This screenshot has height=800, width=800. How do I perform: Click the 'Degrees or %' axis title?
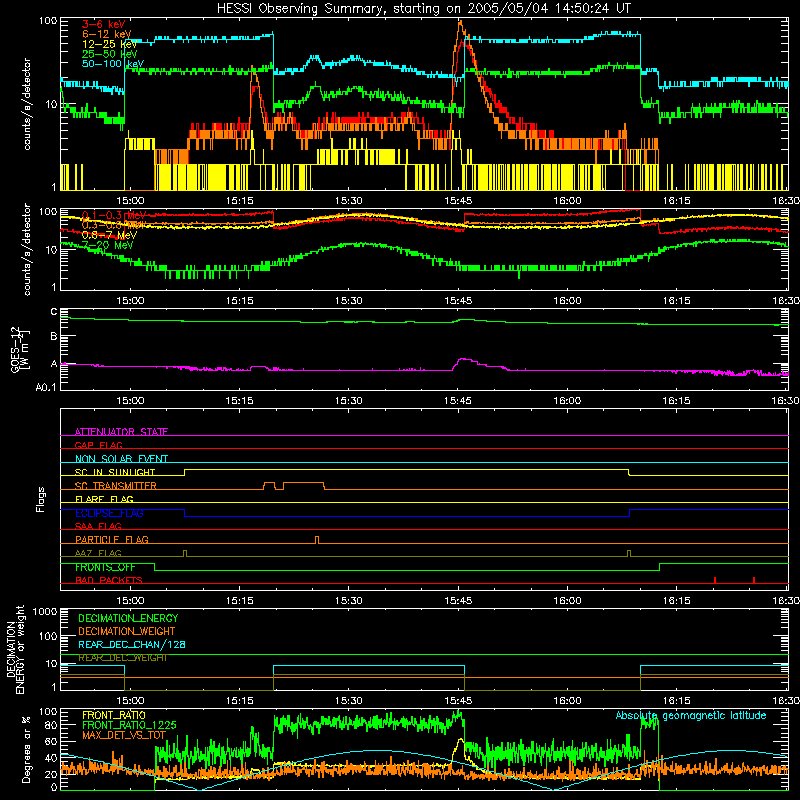pyautogui.click(x=26, y=749)
